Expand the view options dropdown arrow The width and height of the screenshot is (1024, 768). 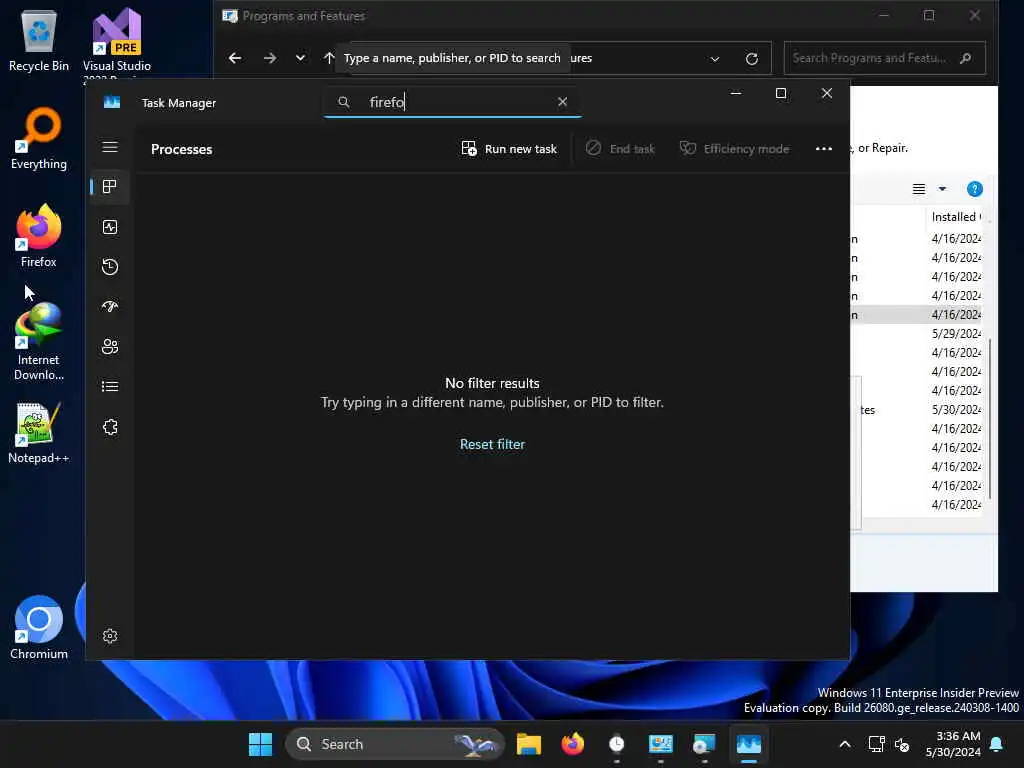[942, 189]
